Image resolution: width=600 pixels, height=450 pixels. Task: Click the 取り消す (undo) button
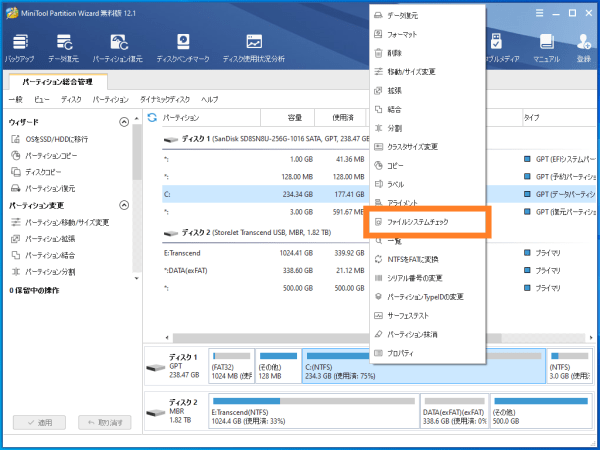[x=105, y=422]
